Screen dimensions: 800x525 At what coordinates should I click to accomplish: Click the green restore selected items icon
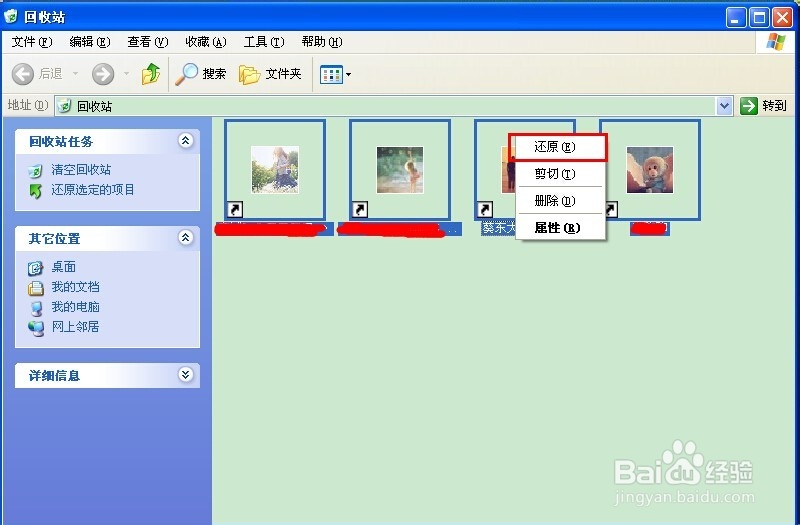tap(36, 191)
